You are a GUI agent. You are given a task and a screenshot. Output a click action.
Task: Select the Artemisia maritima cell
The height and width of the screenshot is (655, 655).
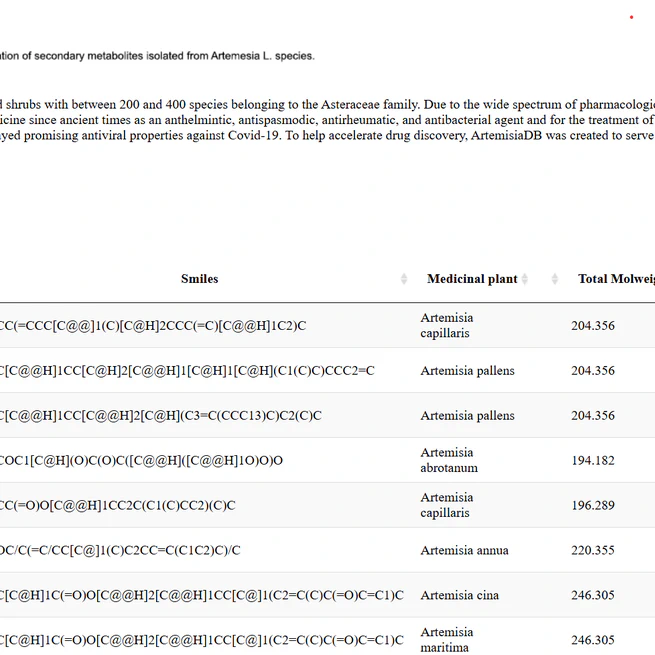click(446, 640)
